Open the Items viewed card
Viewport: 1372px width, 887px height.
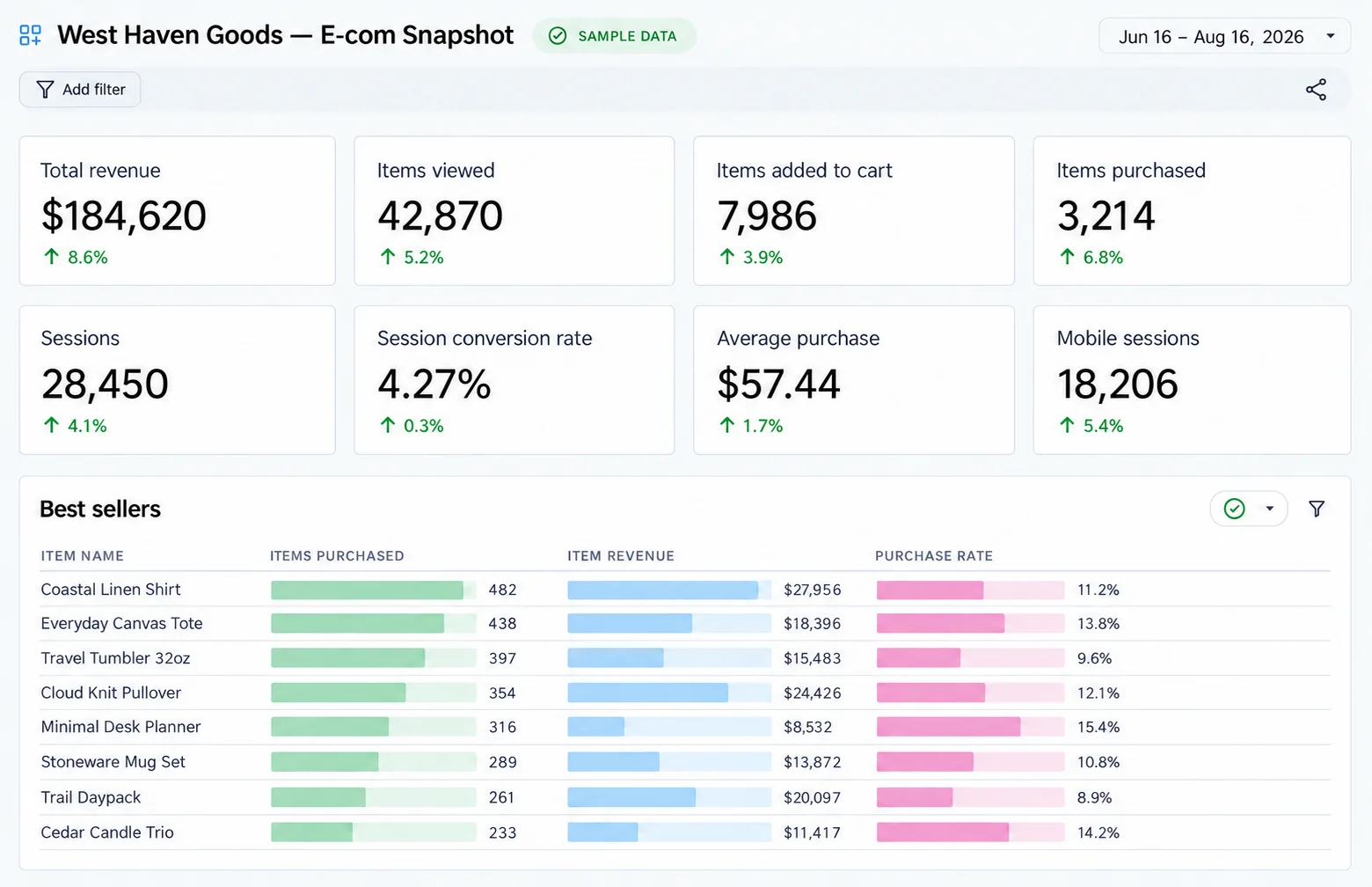[x=514, y=211]
